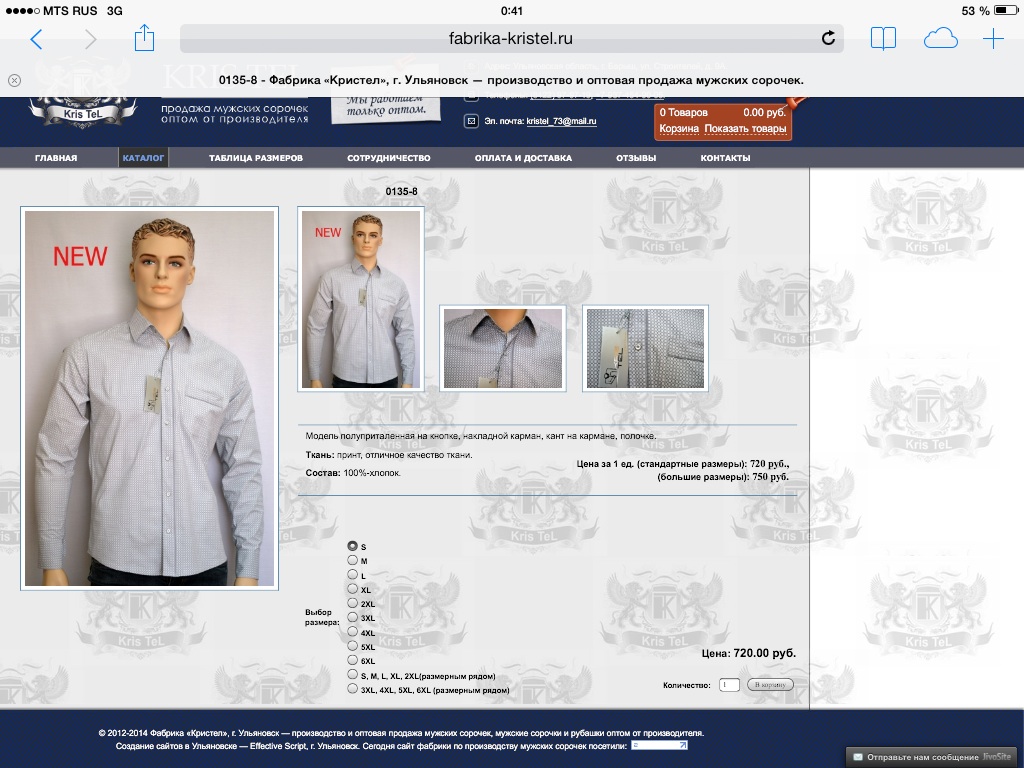Tap the Safari forward arrow
Image resolution: width=1024 pixels, height=768 pixels.
pos(91,39)
